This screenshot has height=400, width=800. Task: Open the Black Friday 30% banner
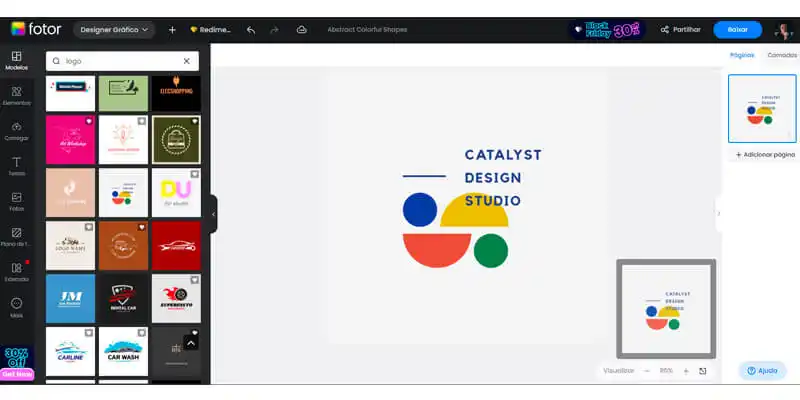point(607,30)
